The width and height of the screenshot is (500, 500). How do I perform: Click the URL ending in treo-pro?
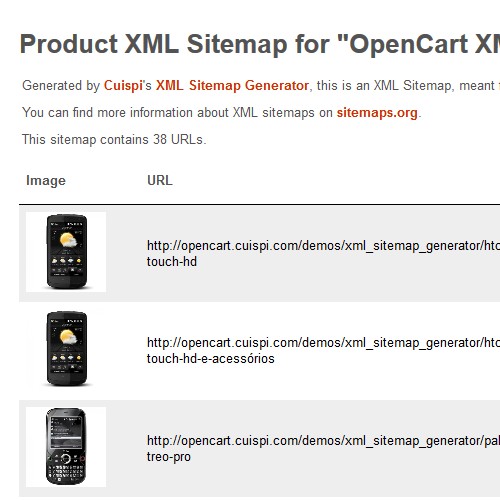(323, 449)
